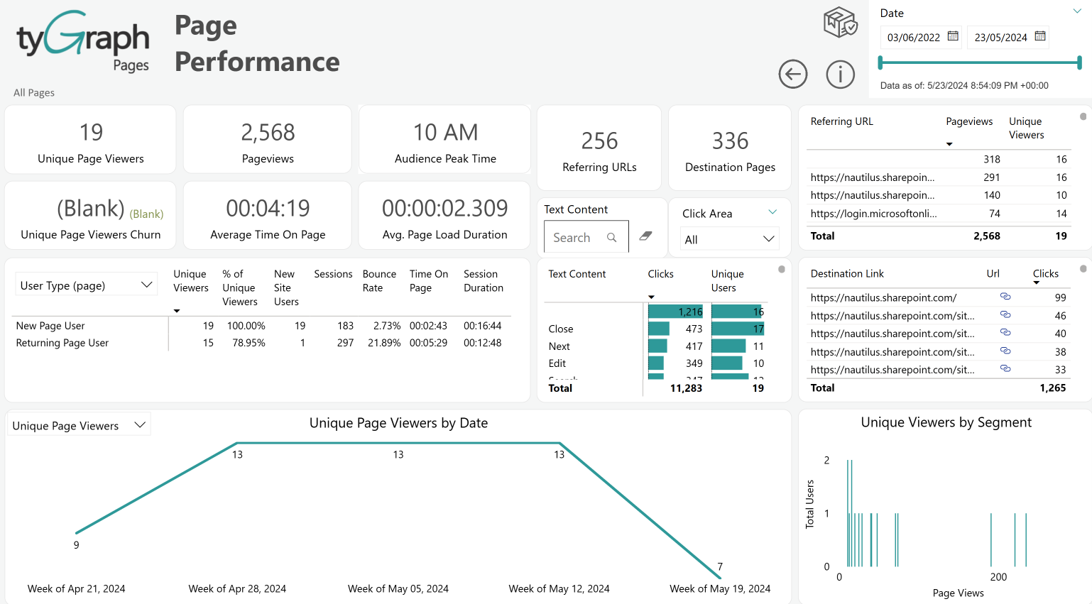Click the Text Content search box
The image size is (1092, 604).
pyautogui.click(x=586, y=238)
